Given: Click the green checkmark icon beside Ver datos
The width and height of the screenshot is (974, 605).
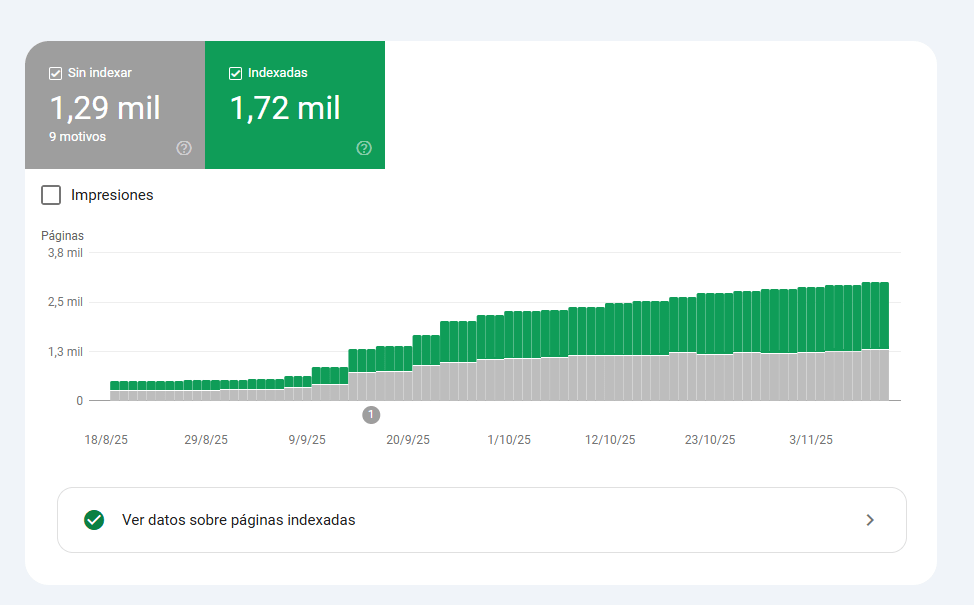Looking at the screenshot, I should (x=94, y=520).
